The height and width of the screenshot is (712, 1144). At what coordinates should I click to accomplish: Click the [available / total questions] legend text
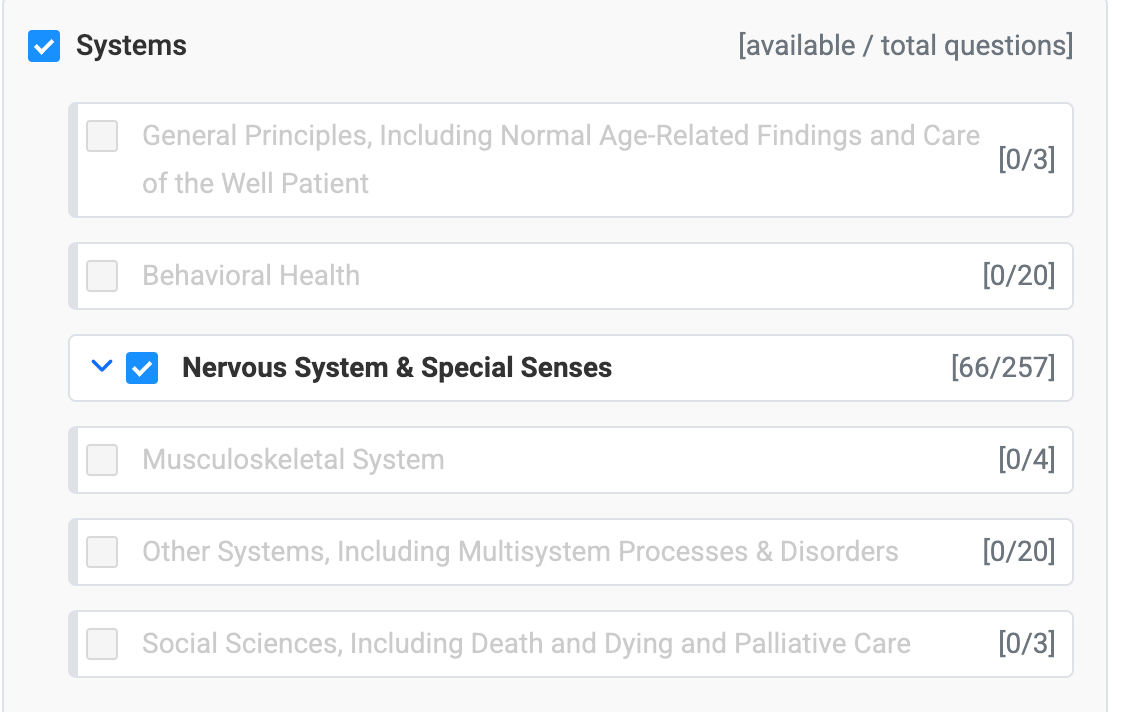(904, 46)
